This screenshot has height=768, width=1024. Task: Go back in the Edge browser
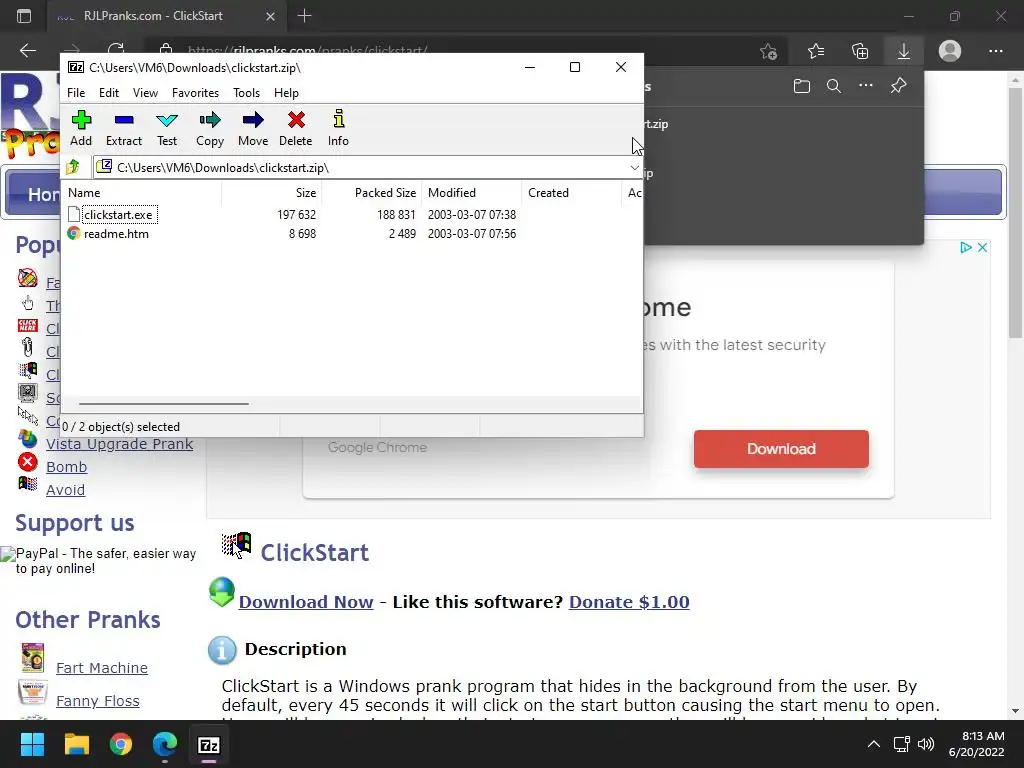[28, 51]
